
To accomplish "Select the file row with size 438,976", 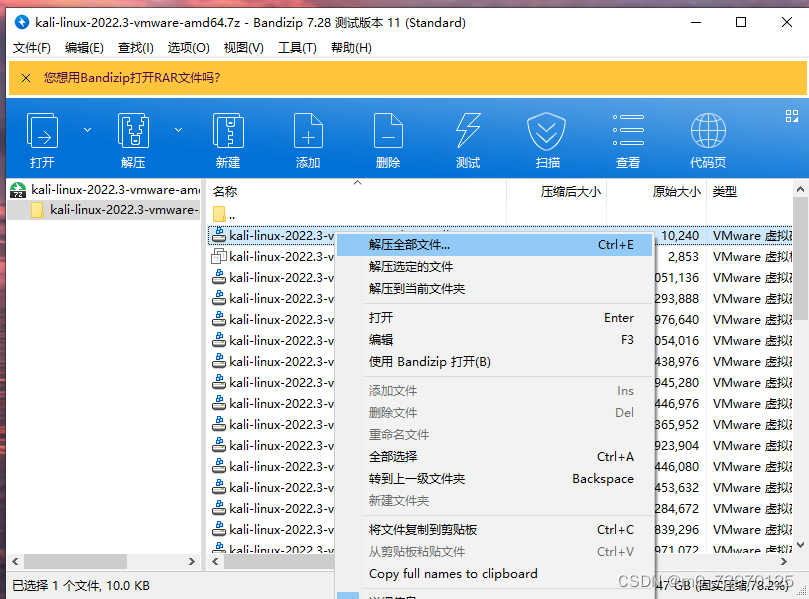I will coord(500,362).
